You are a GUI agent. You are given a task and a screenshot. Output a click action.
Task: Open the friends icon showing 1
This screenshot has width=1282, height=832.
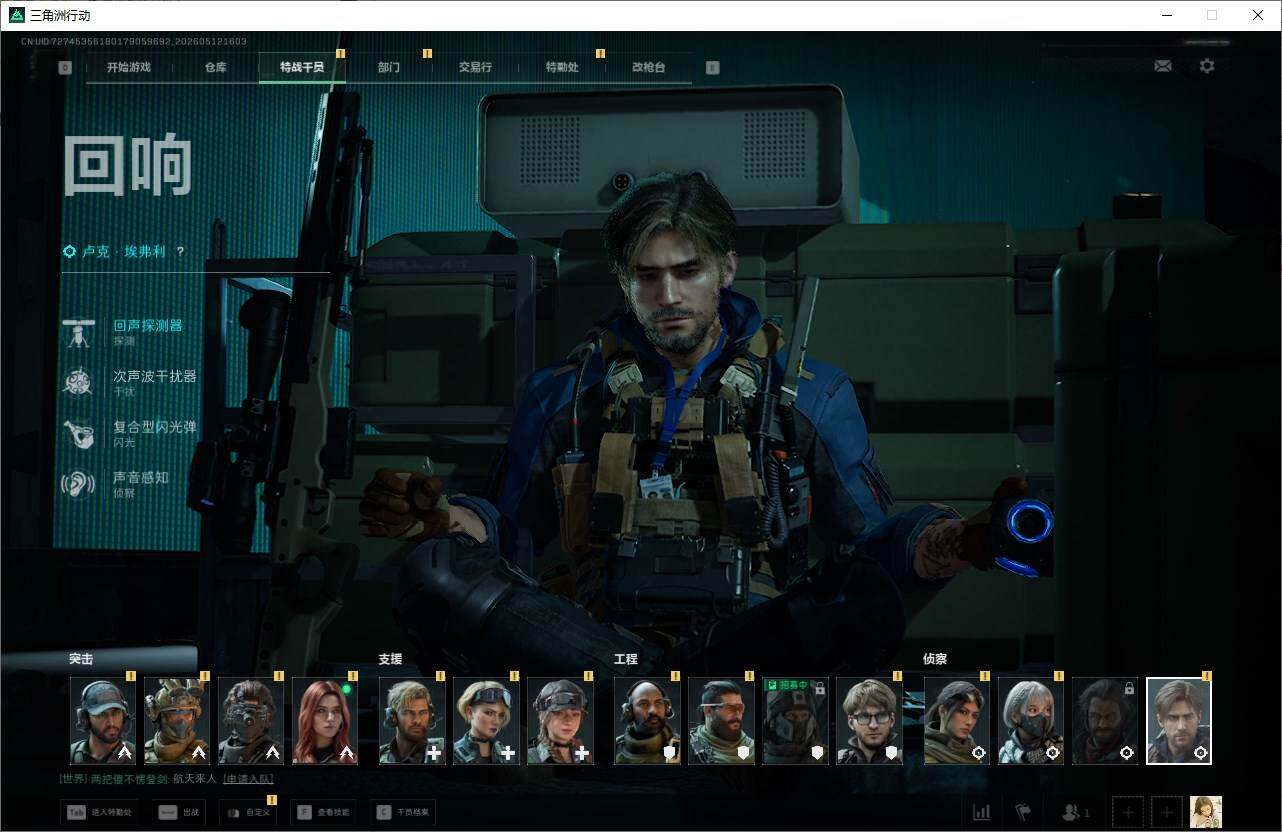point(1076,812)
